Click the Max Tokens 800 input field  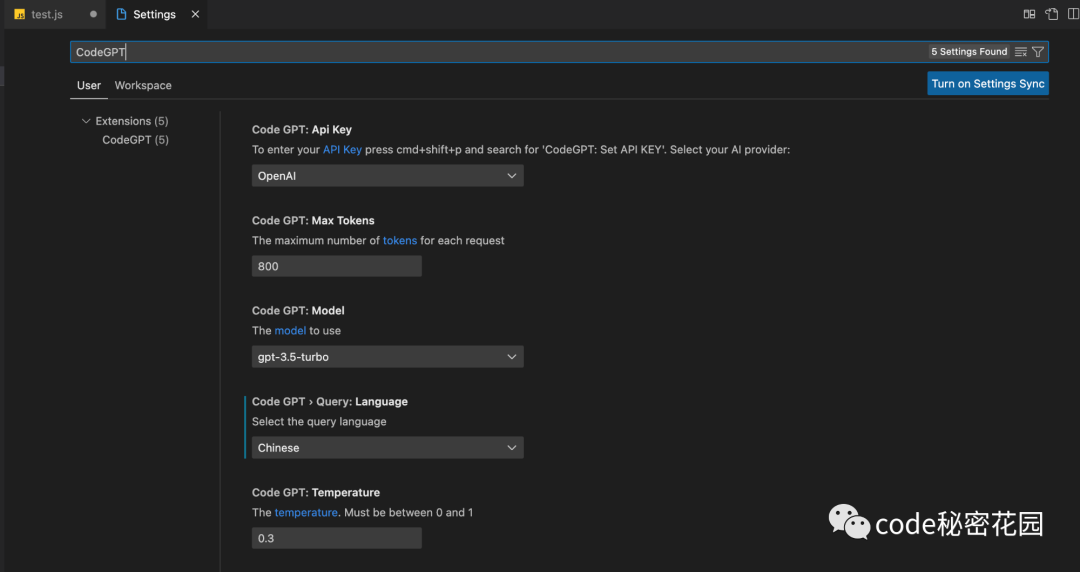(x=337, y=267)
